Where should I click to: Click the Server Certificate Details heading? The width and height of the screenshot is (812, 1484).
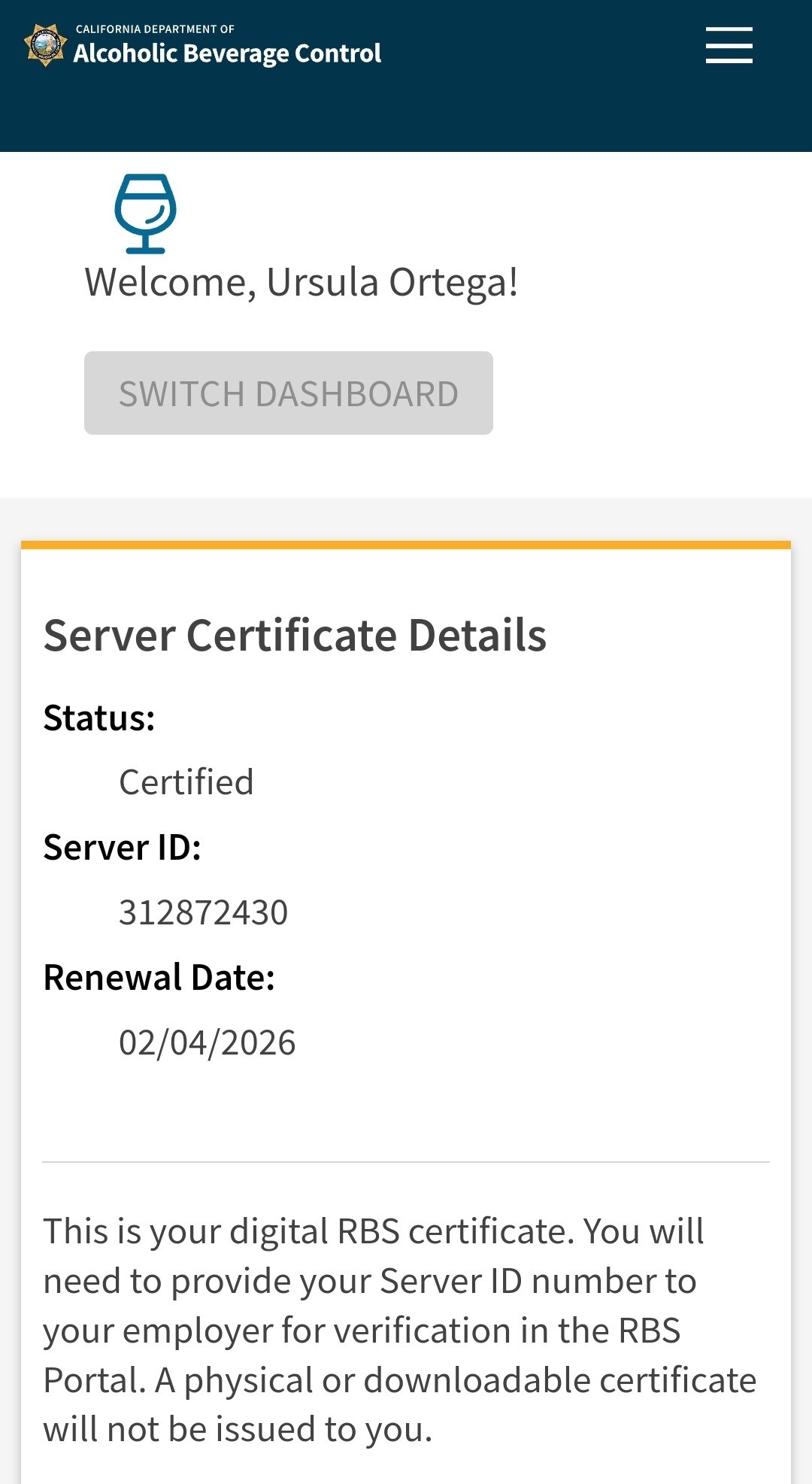click(x=295, y=636)
